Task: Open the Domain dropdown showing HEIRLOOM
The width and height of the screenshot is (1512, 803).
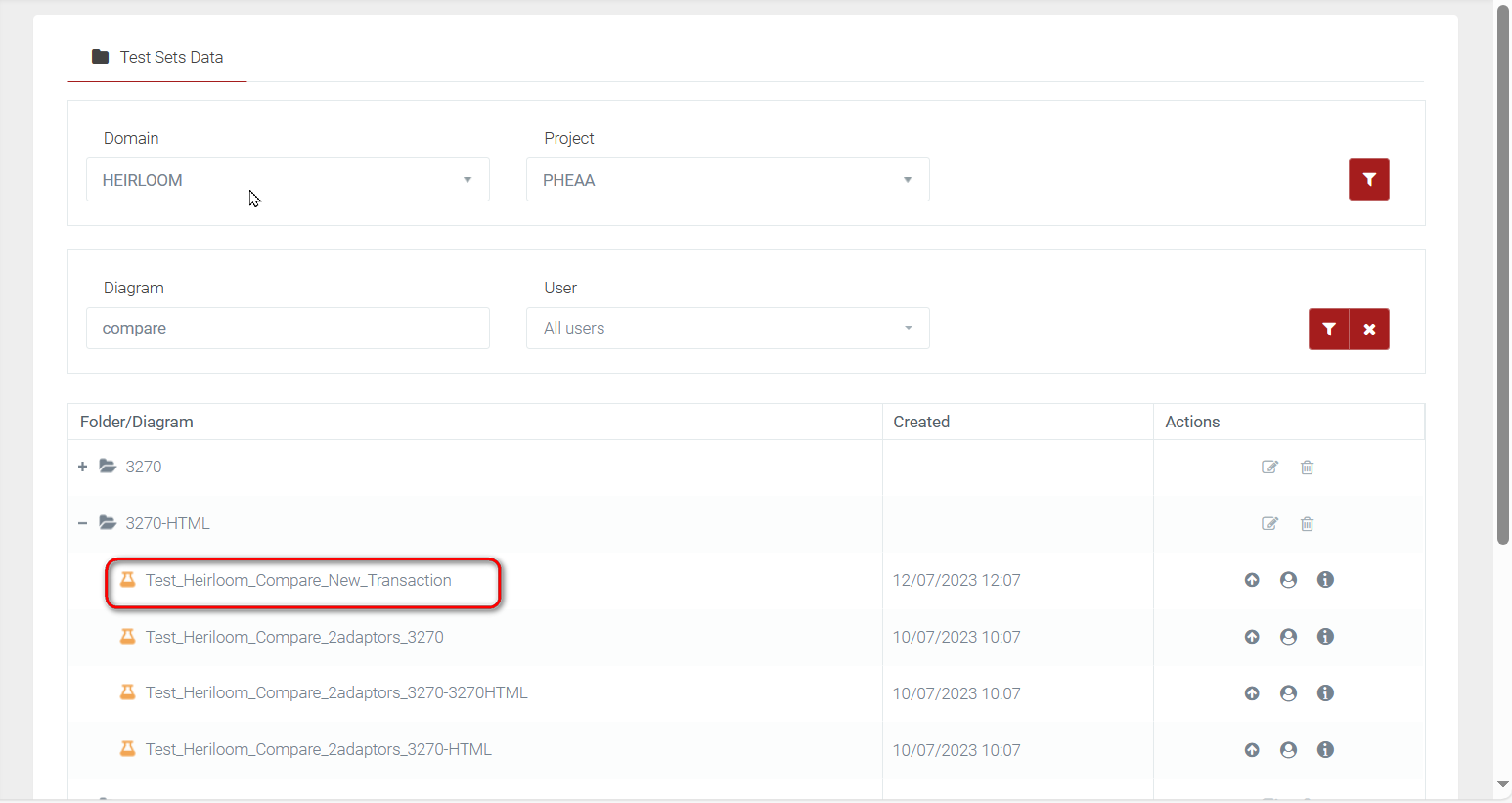Action: pos(288,180)
